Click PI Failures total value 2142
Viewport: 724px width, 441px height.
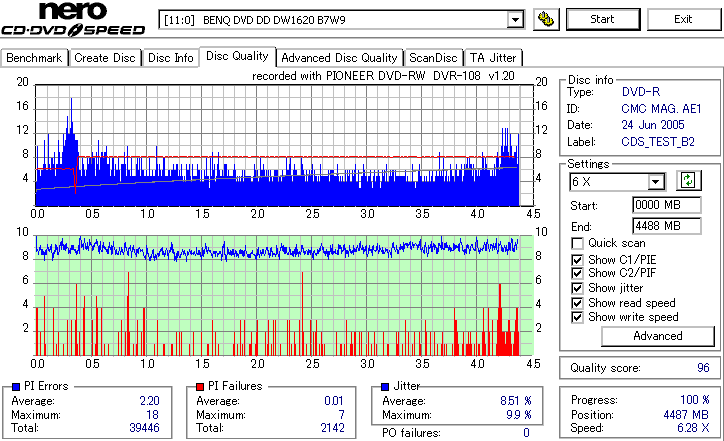pyautogui.click(x=333, y=428)
